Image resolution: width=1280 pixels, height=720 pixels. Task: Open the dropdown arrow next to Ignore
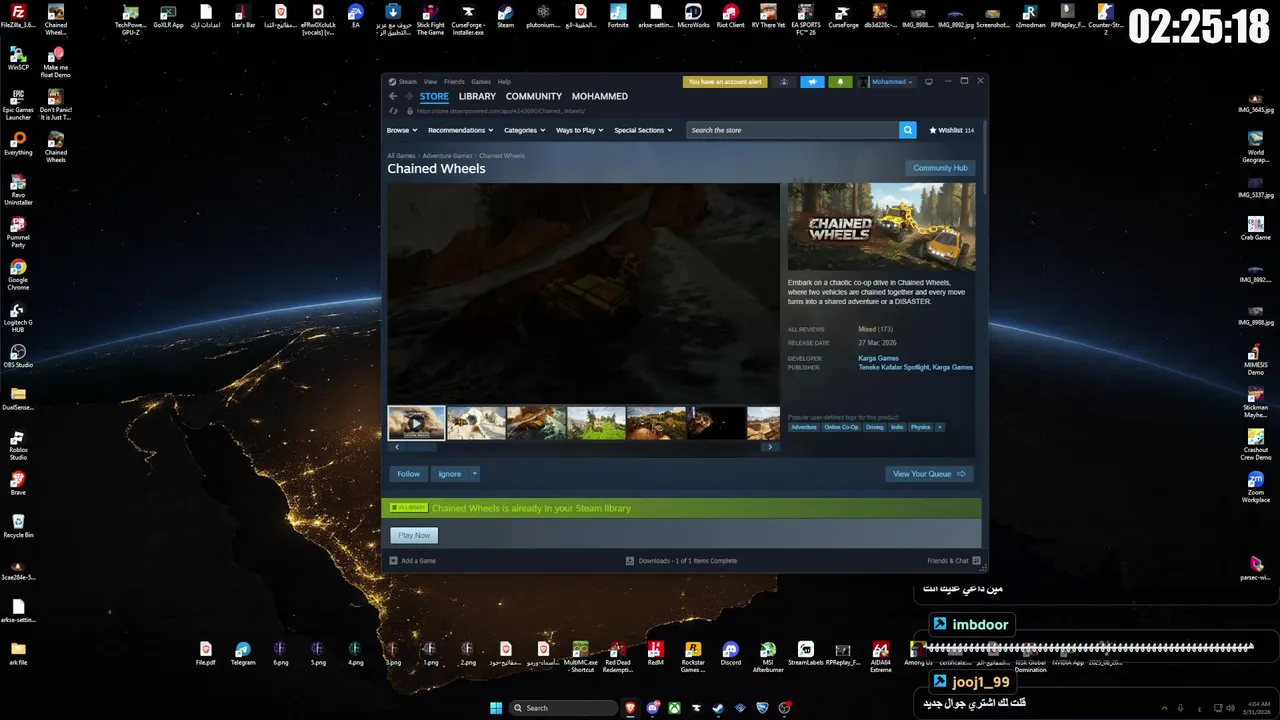coord(475,474)
